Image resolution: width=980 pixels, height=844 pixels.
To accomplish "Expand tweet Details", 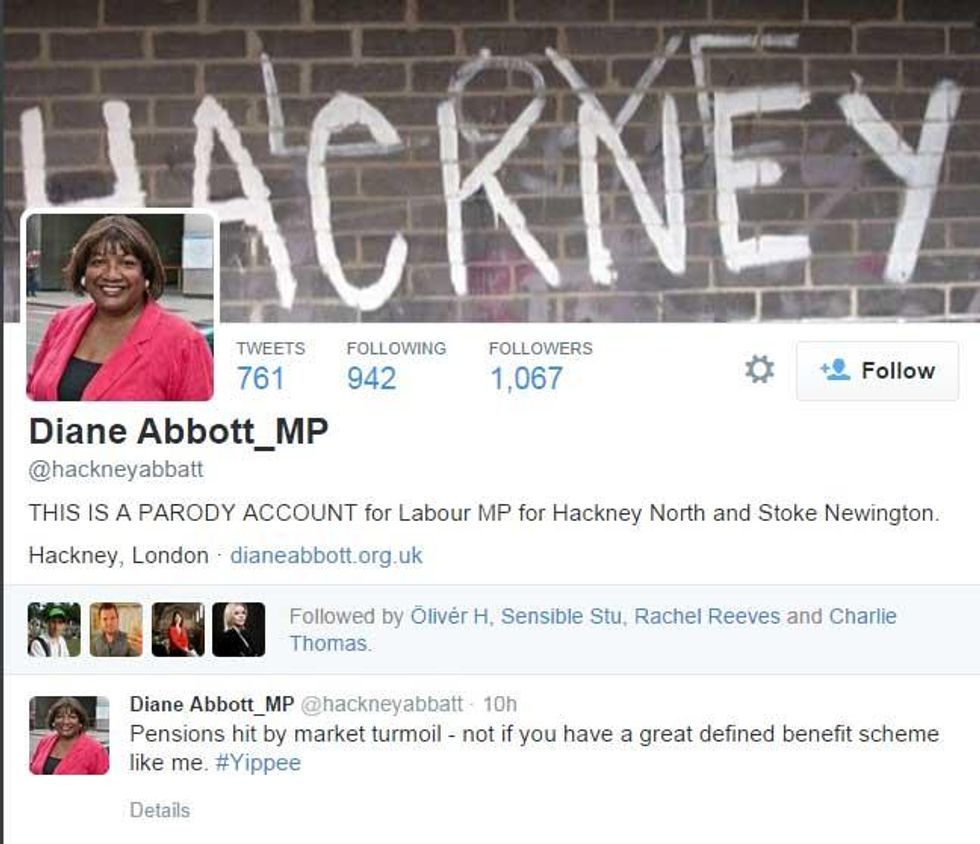I will pyautogui.click(x=159, y=810).
